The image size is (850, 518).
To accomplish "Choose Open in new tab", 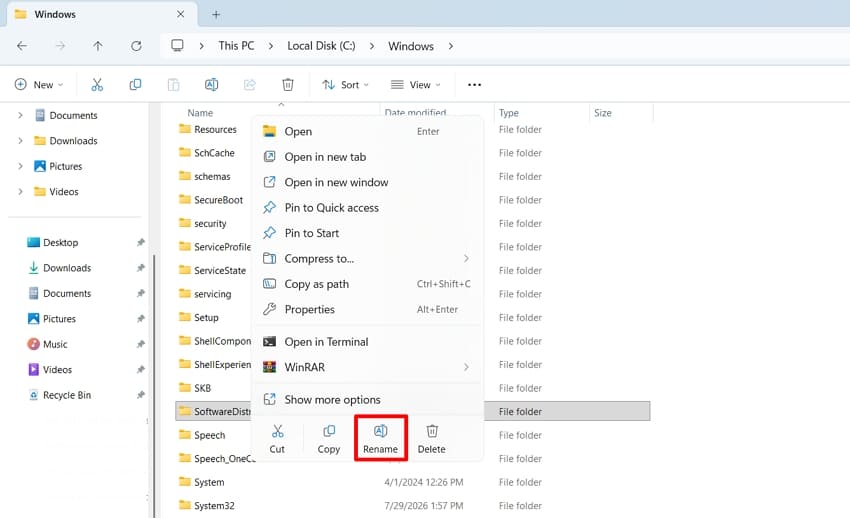I will (368, 157).
